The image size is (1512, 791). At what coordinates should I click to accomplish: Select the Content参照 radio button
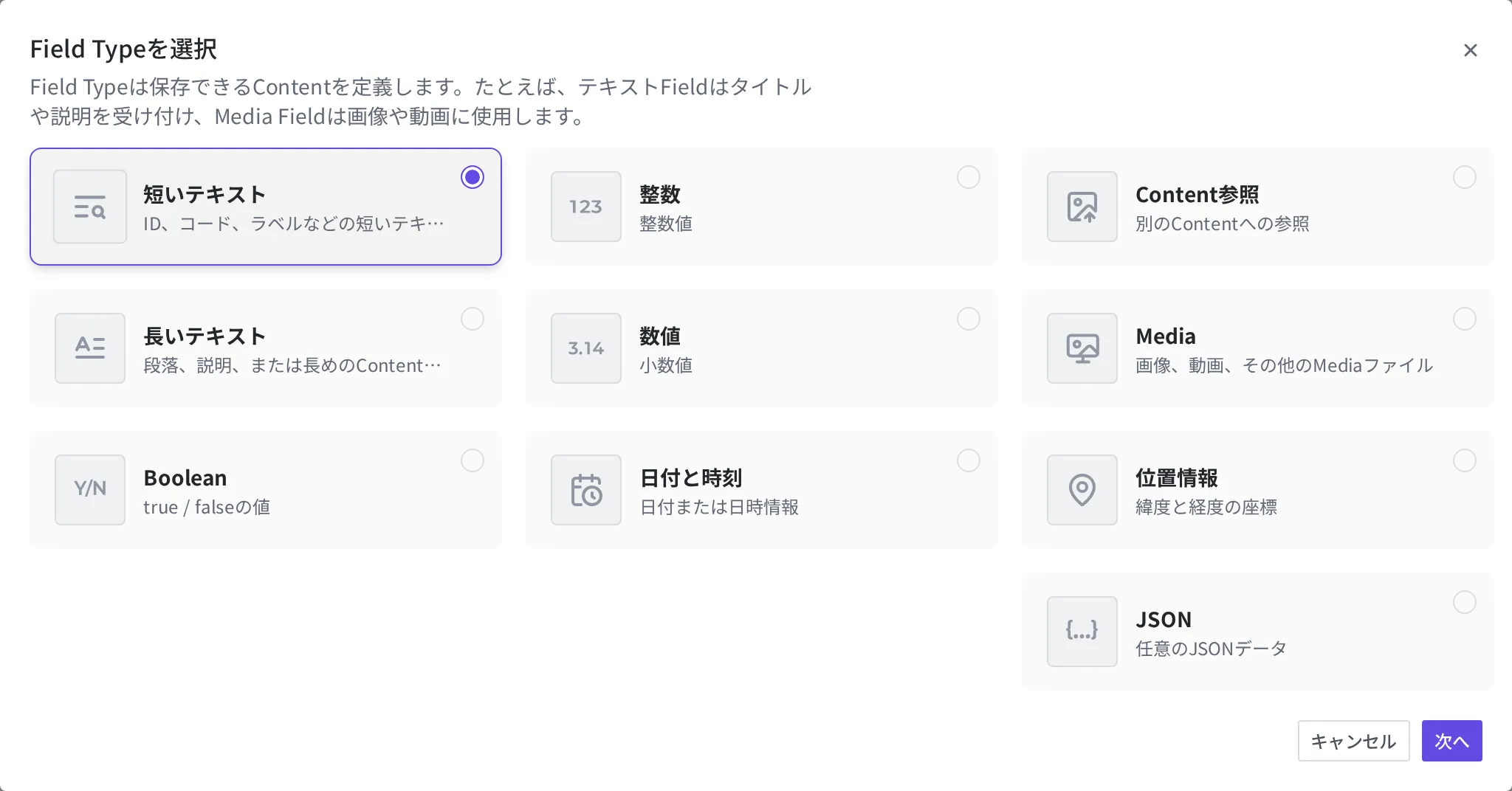coord(1465,177)
